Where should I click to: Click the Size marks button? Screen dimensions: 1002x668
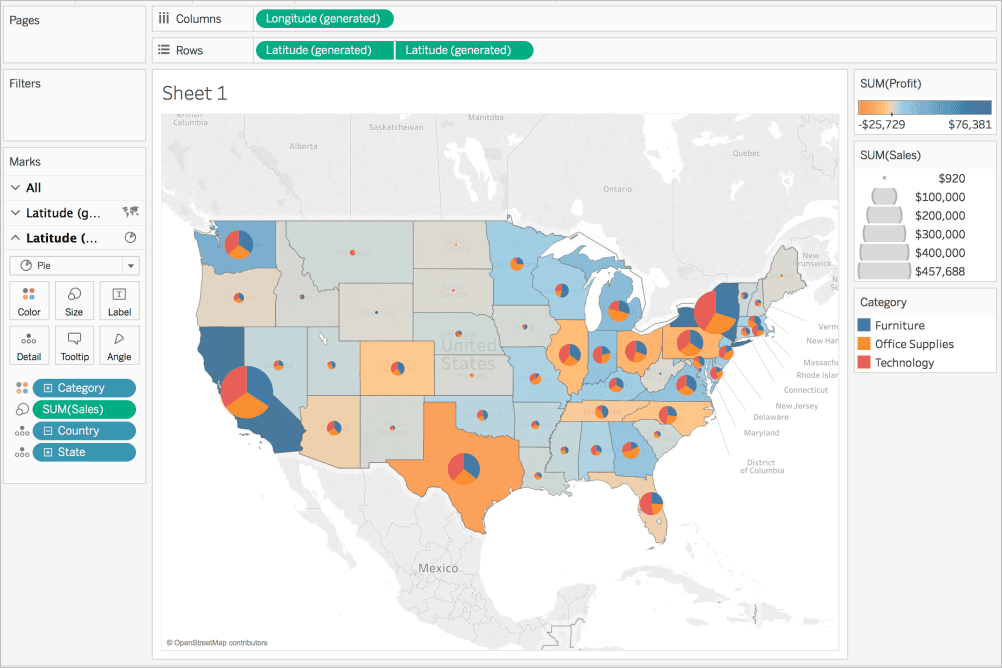74,300
